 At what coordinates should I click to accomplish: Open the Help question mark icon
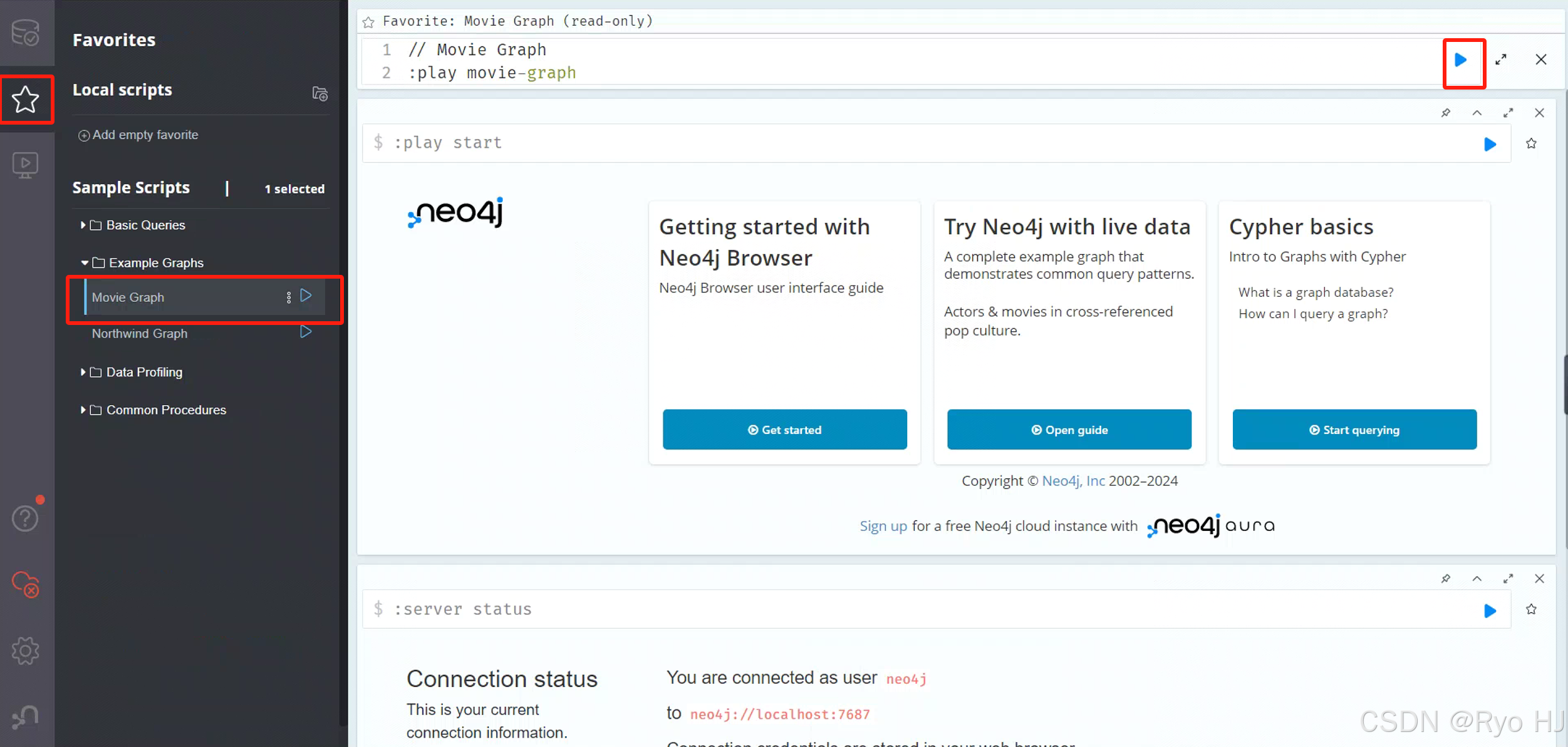pos(25,518)
